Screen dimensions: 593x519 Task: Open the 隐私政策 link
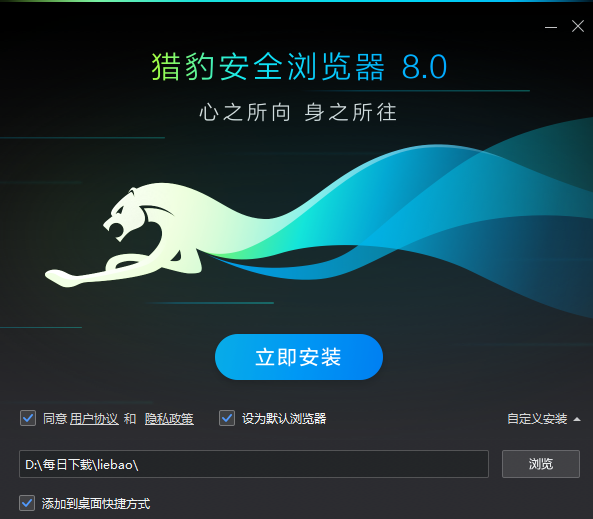169,419
